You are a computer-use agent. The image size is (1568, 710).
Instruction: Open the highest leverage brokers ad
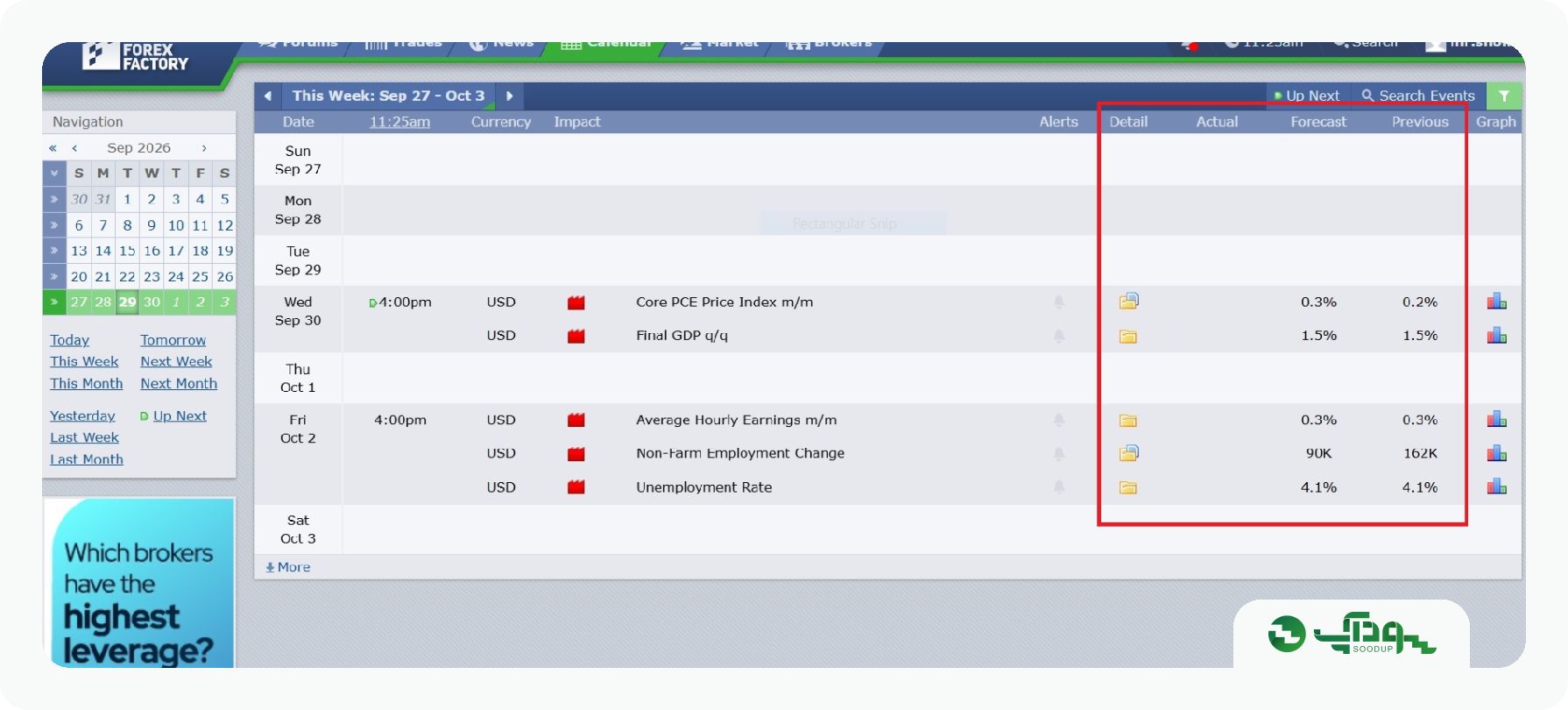pos(138,583)
